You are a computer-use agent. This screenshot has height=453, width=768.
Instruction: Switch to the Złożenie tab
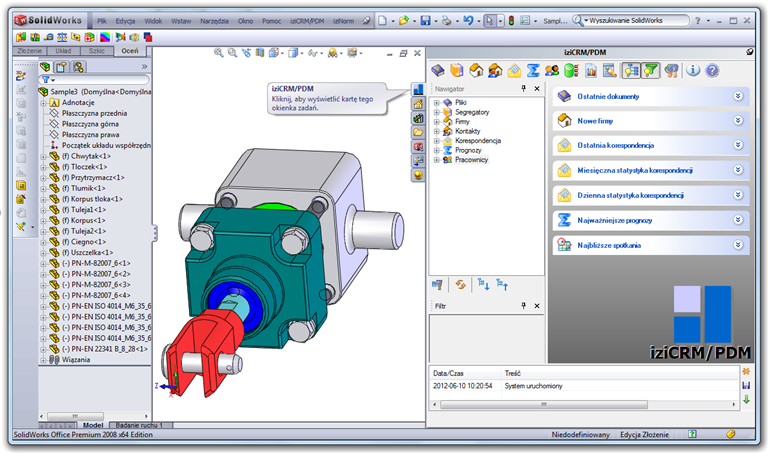[29, 51]
